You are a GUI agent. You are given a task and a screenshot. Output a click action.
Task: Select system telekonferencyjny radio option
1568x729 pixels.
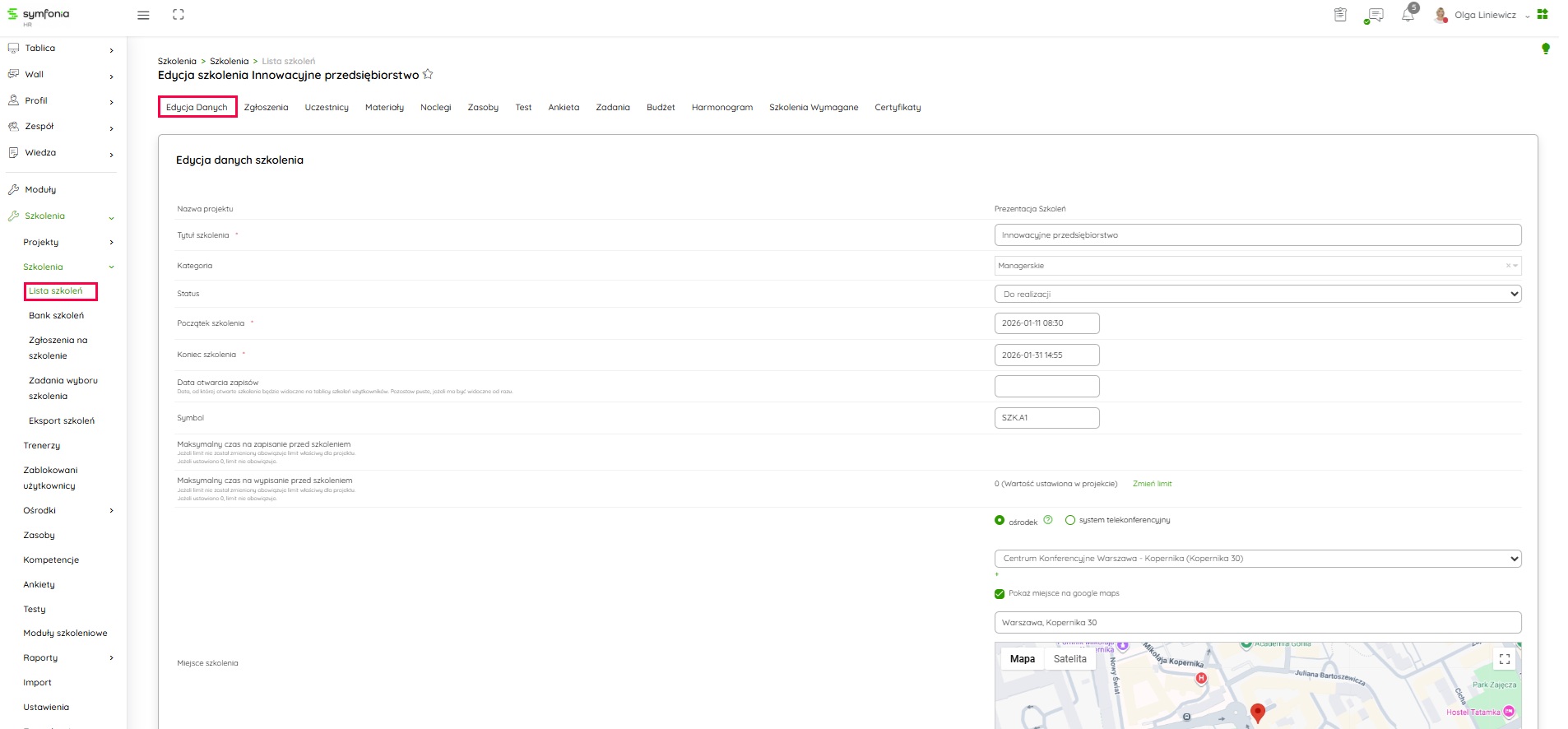(1069, 520)
